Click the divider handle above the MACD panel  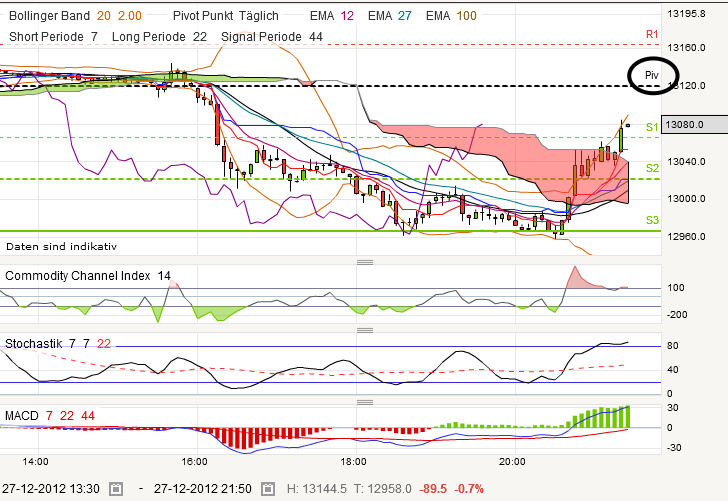coord(365,402)
